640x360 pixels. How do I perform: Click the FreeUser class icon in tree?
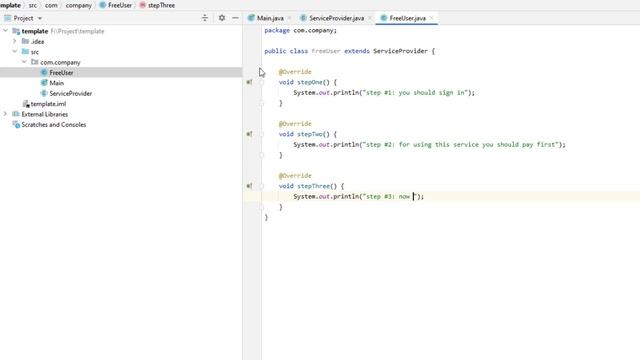[44, 72]
